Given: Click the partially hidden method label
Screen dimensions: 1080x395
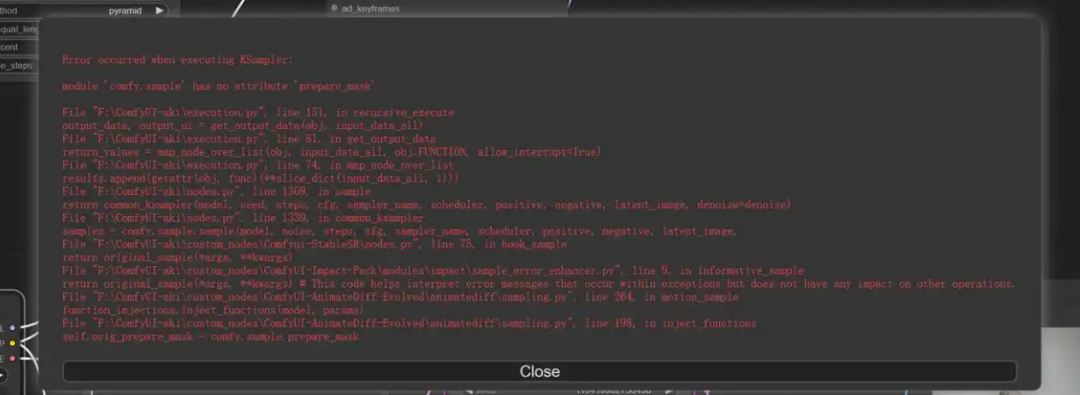Looking at the screenshot, I should (8, 10).
